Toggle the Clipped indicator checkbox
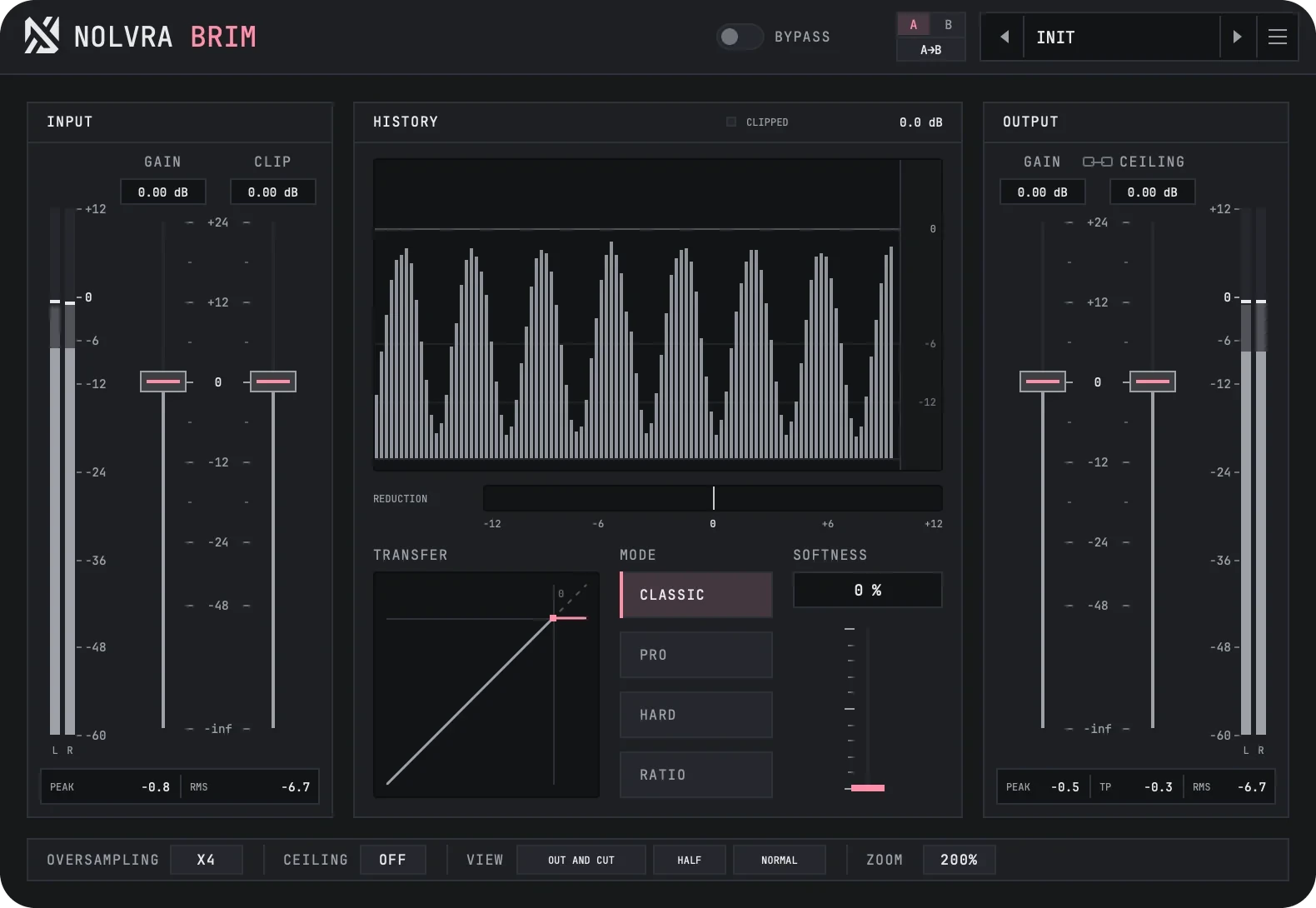 pyautogui.click(x=731, y=122)
